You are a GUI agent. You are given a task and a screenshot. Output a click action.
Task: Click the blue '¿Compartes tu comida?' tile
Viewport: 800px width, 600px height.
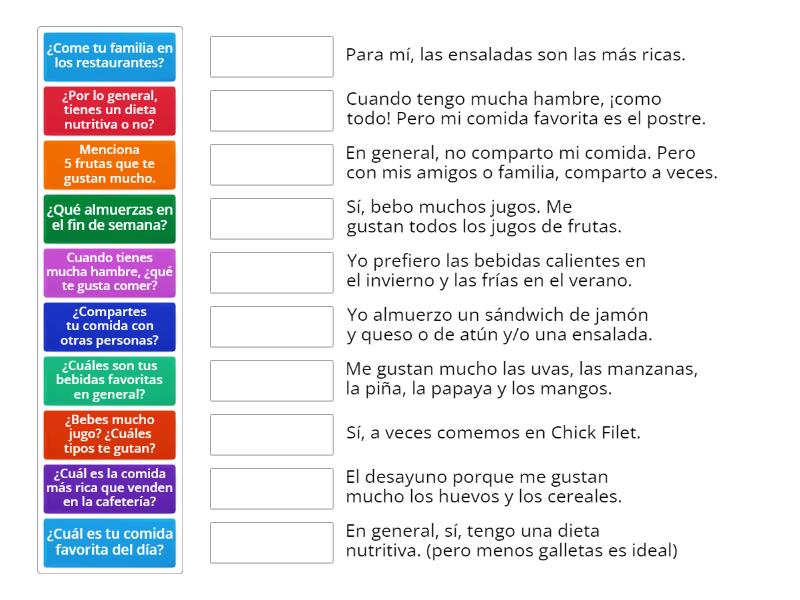pyautogui.click(x=110, y=326)
